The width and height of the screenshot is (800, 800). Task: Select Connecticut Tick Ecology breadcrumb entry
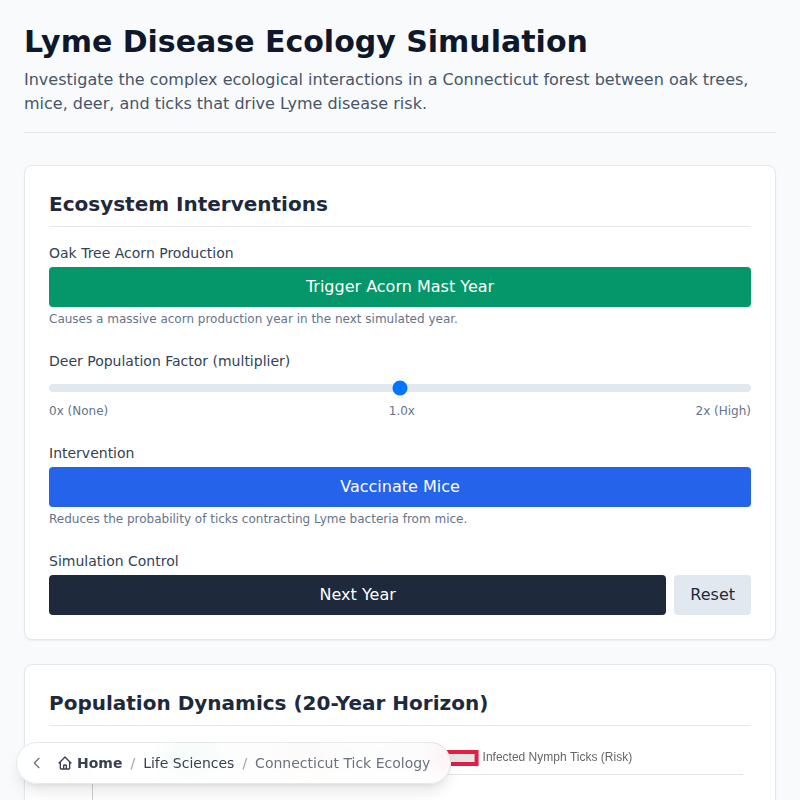click(343, 763)
